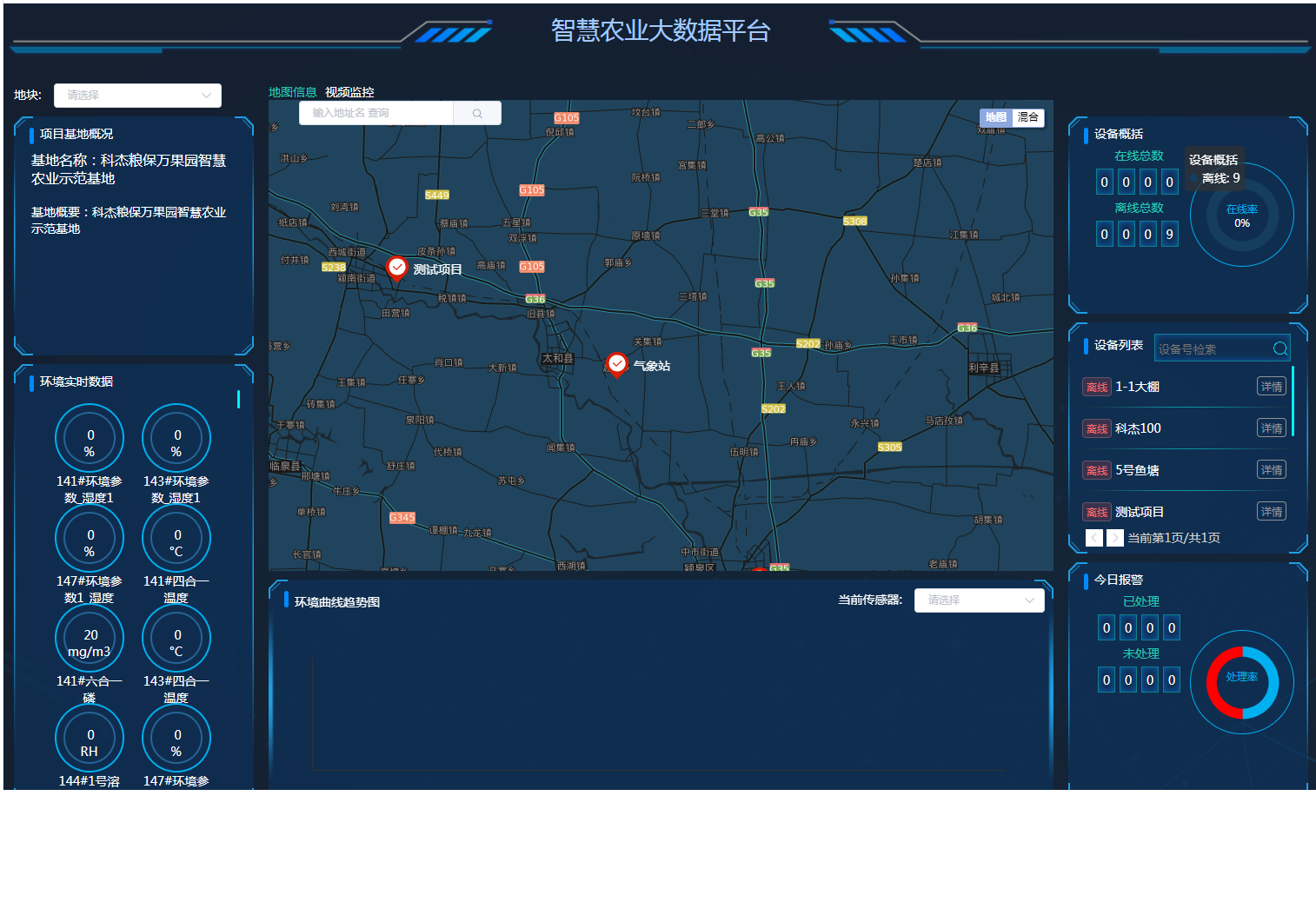This screenshot has width=1316, height=902.
Task: Open 详情 for 1-1大棚 device
Action: point(1271,387)
